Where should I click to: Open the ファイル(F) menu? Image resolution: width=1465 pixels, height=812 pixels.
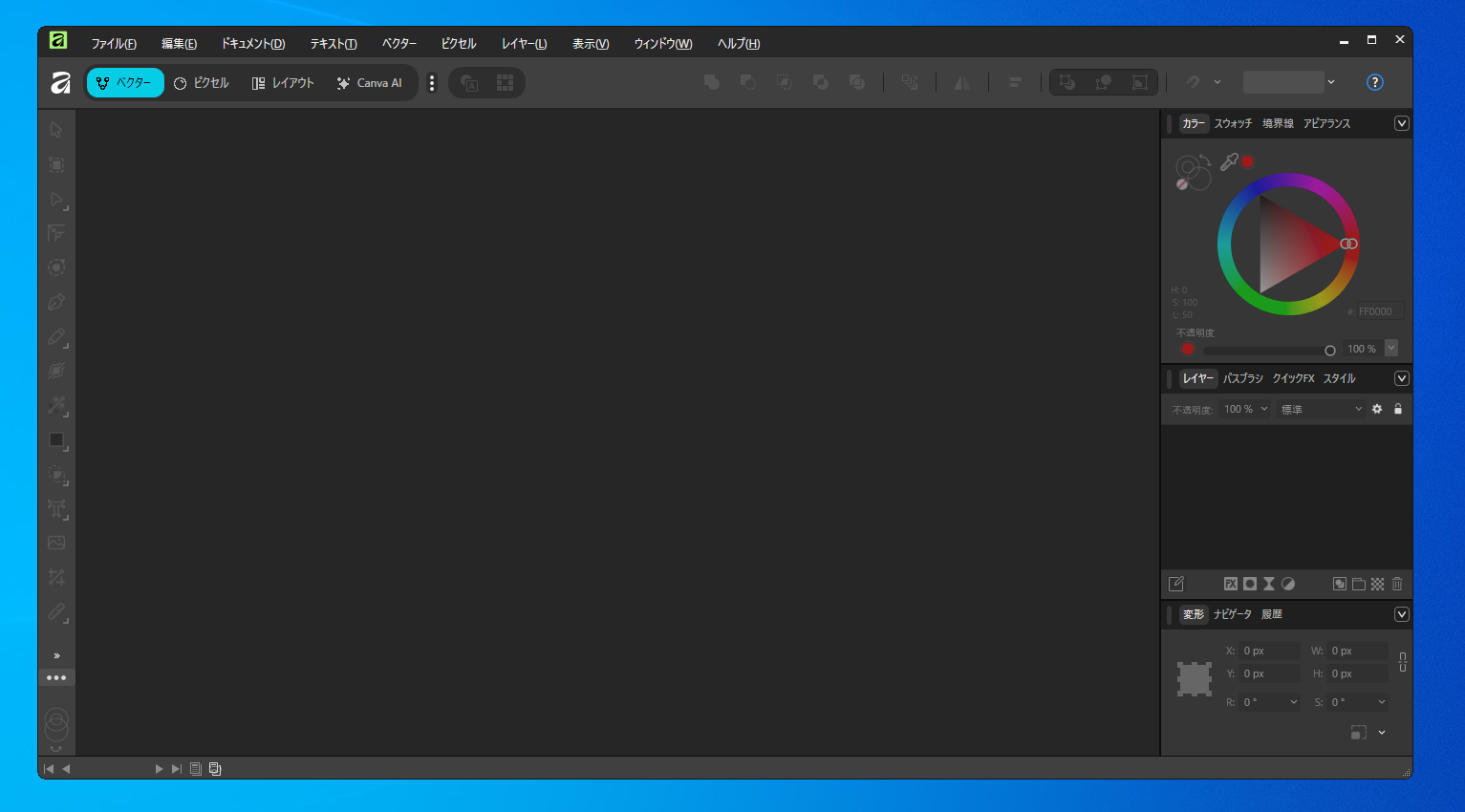point(114,44)
